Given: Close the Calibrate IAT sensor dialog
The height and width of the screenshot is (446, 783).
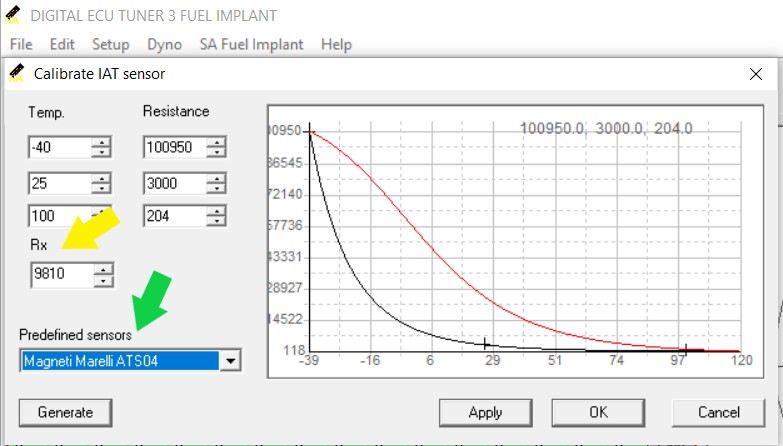Looking at the screenshot, I should [x=756, y=74].
